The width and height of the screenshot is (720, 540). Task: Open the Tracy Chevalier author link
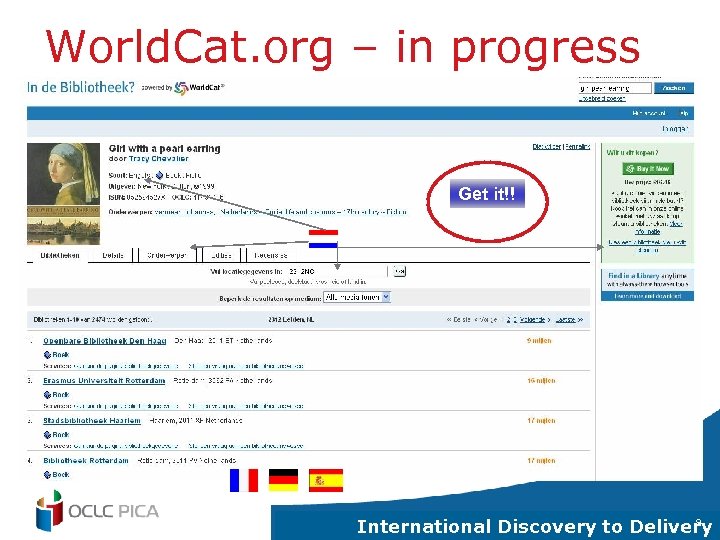(x=158, y=158)
